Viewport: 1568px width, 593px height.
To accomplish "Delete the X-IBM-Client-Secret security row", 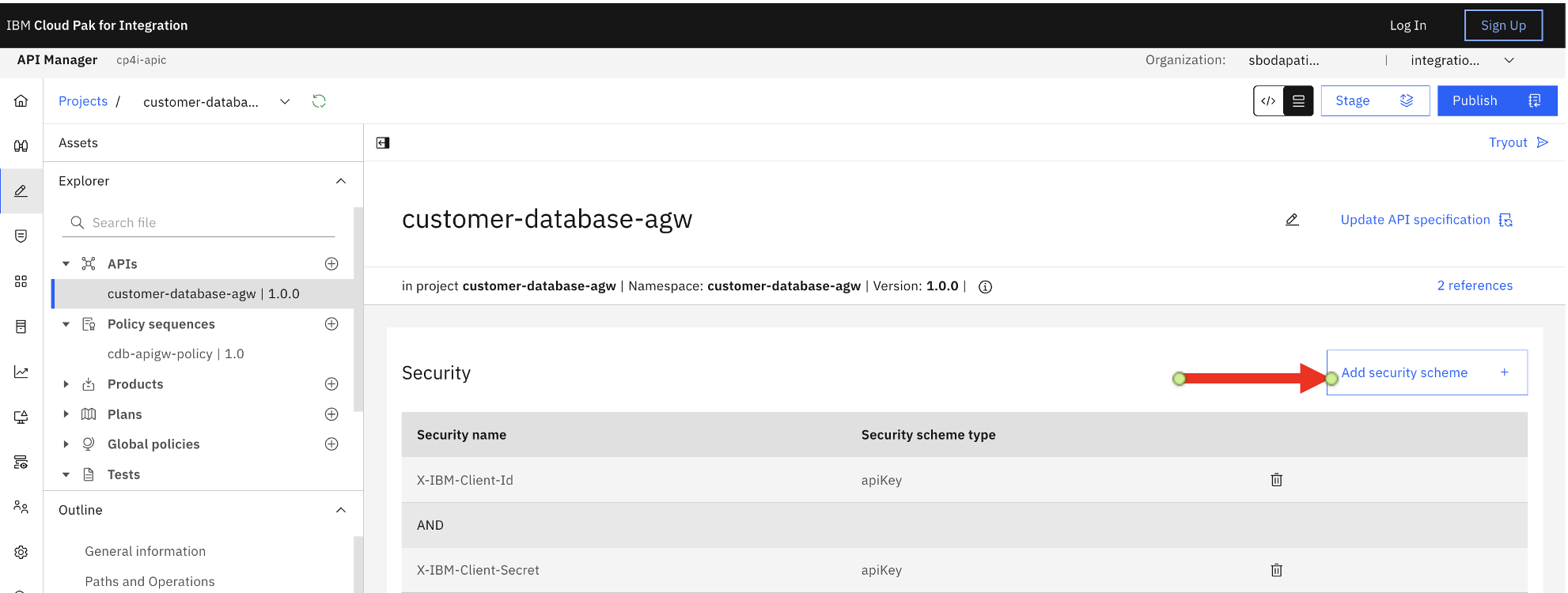I will click(1276, 570).
